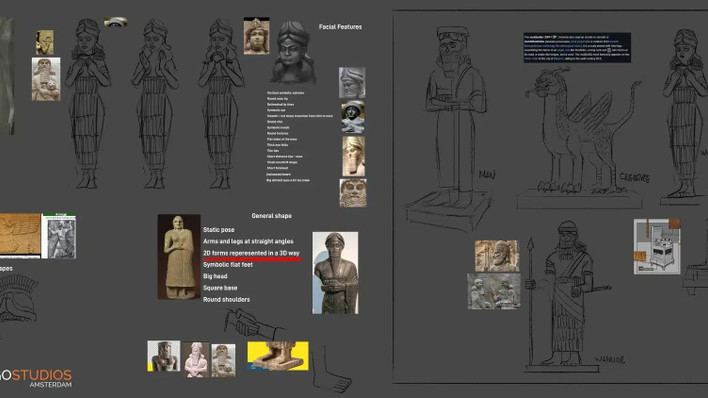708x398 pixels.
Task: Select the statue feet photo on yellow background
Action: click(x=278, y=356)
